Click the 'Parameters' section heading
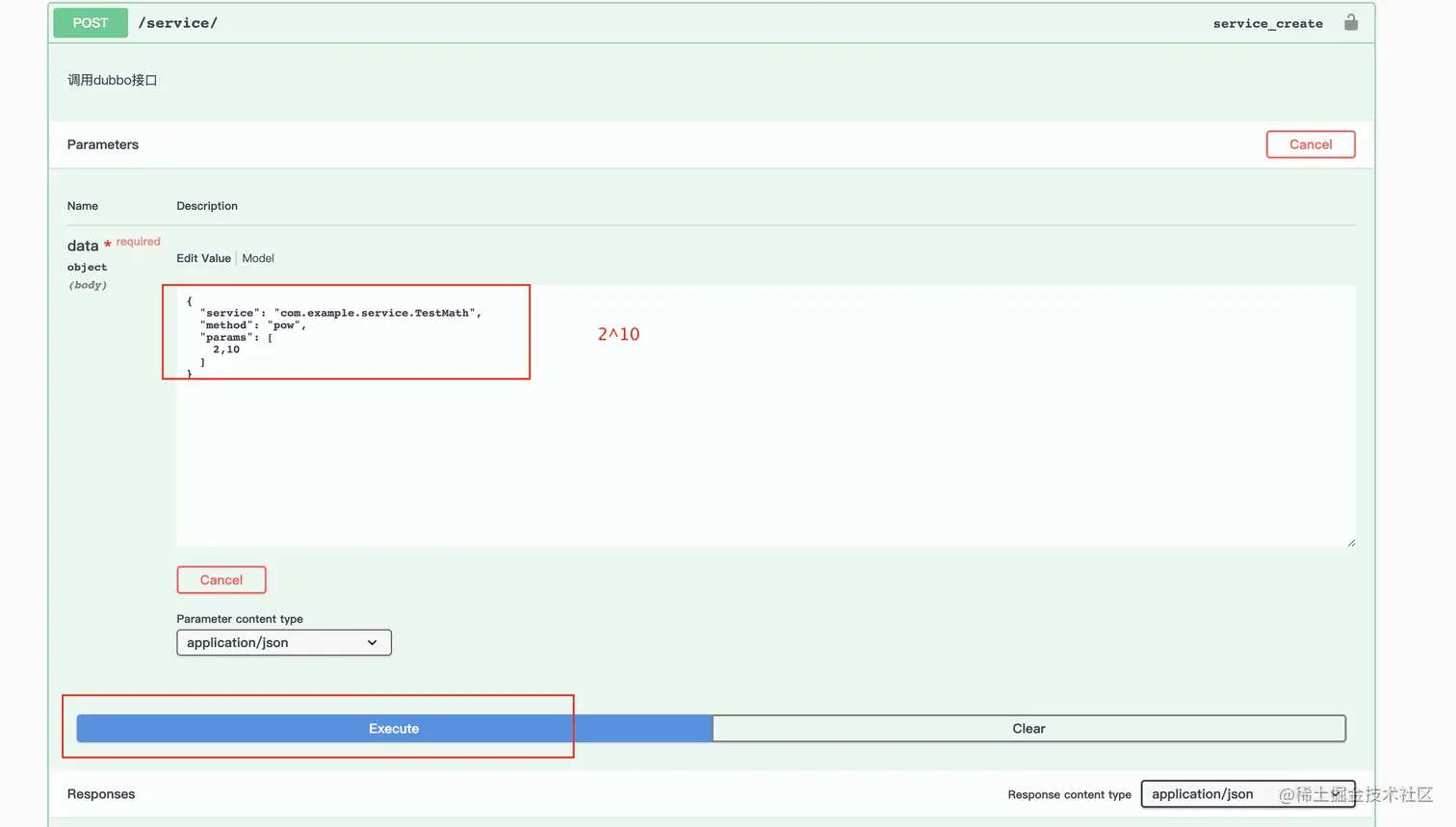 tap(103, 144)
